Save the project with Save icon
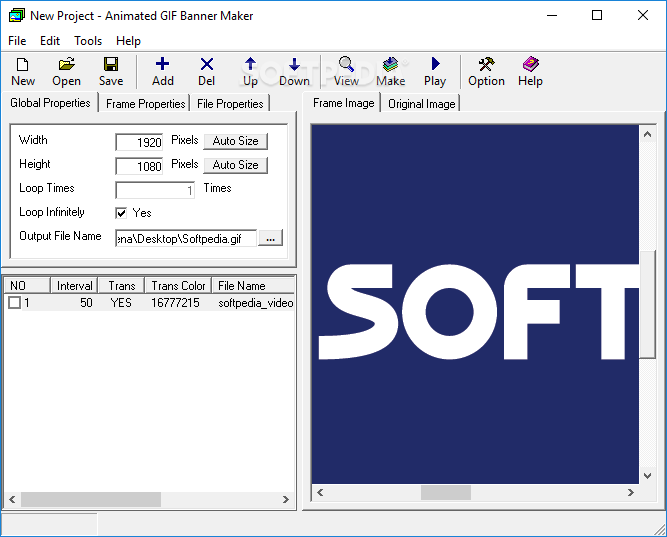 tap(111, 71)
